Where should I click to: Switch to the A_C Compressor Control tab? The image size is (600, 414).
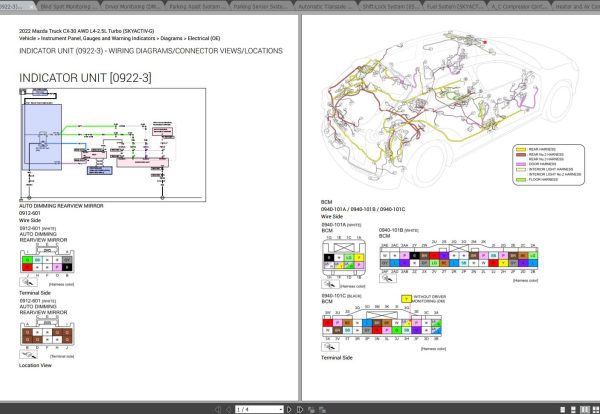pos(518,6)
